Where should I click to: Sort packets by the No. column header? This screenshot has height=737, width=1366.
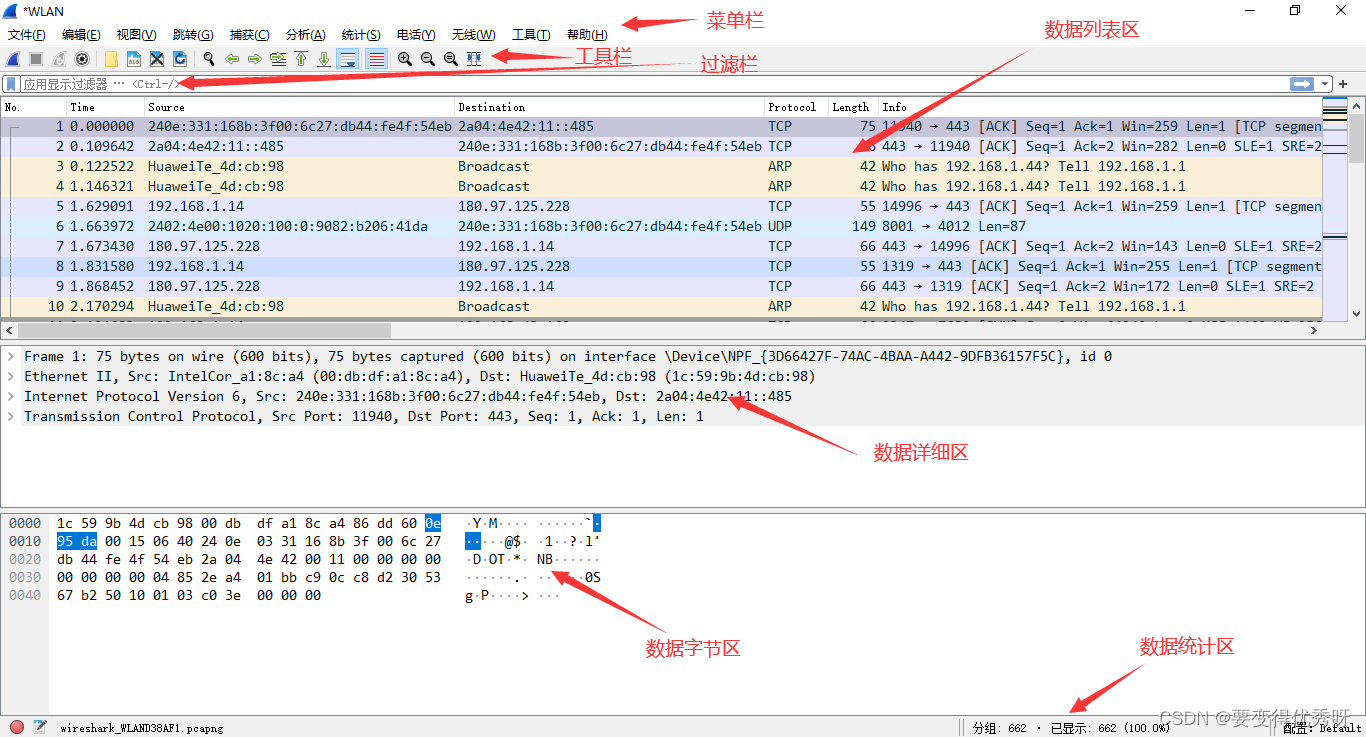[34, 107]
